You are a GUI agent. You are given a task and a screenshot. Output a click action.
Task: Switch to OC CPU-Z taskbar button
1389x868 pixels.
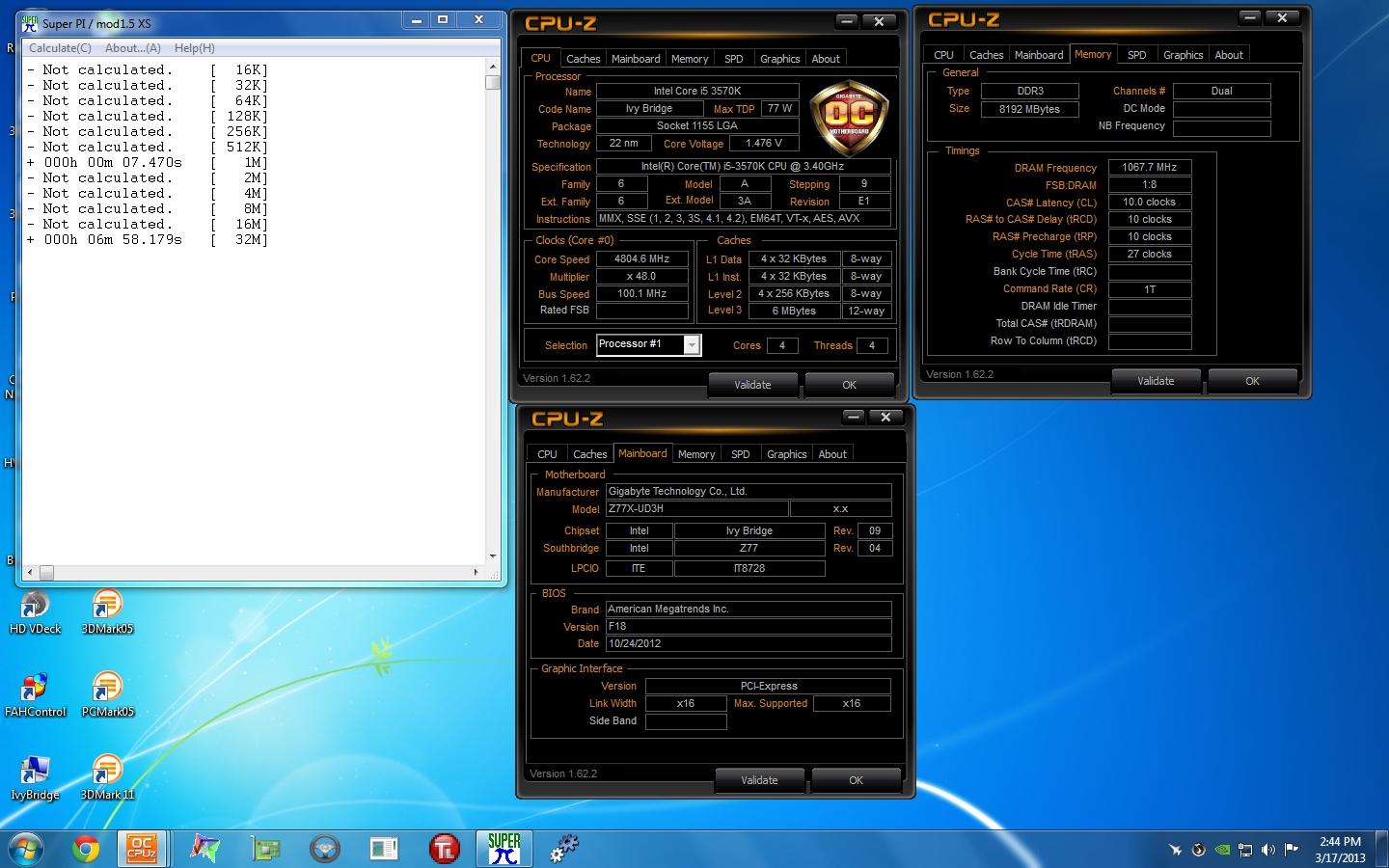coord(142,849)
